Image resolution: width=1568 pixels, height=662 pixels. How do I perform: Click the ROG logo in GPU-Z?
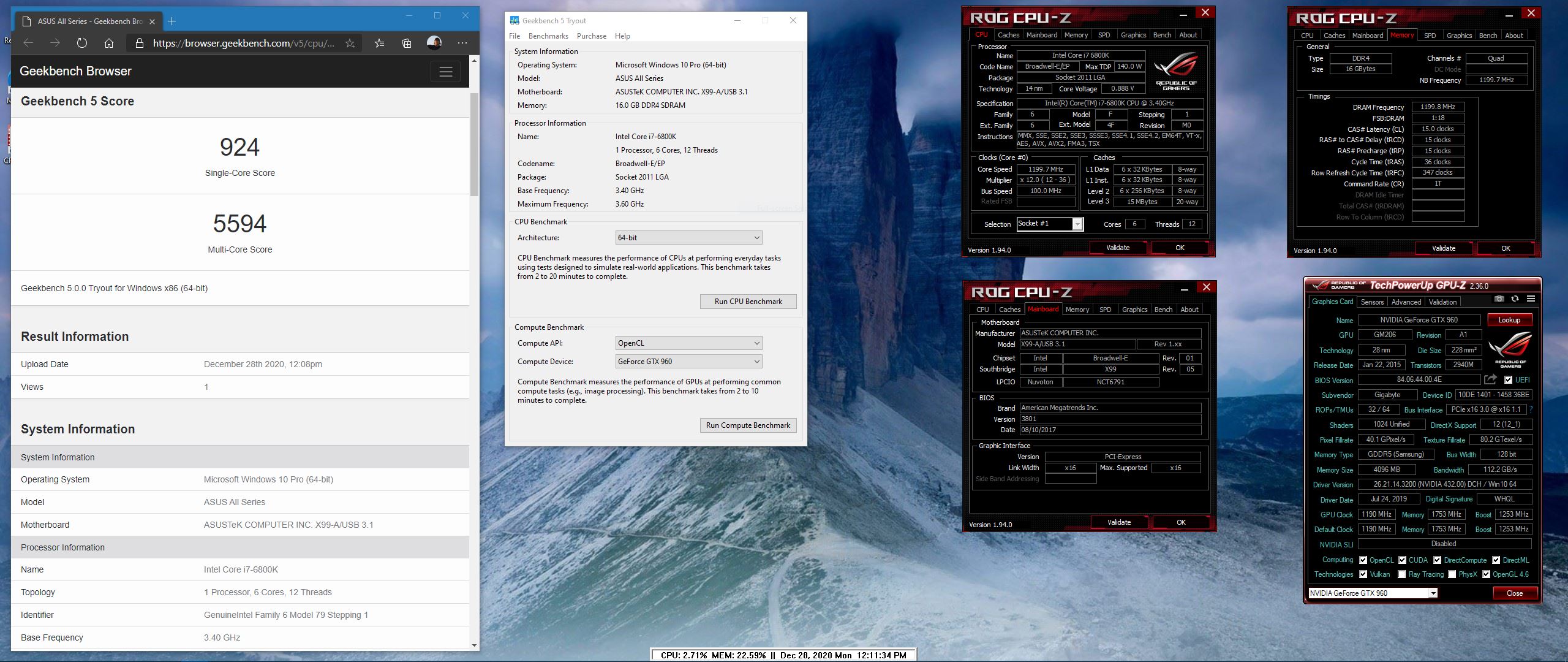click(1509, 349)
